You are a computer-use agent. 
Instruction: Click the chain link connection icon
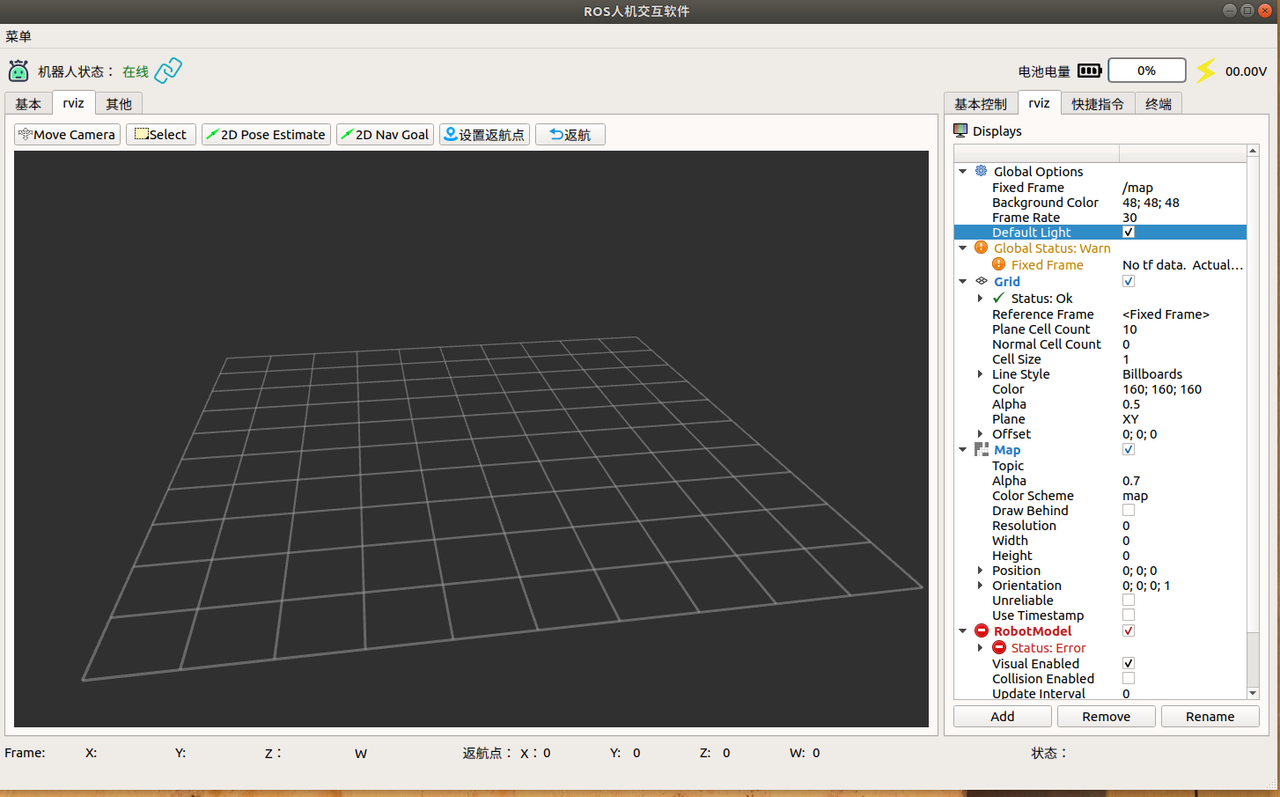coord(168,70)
